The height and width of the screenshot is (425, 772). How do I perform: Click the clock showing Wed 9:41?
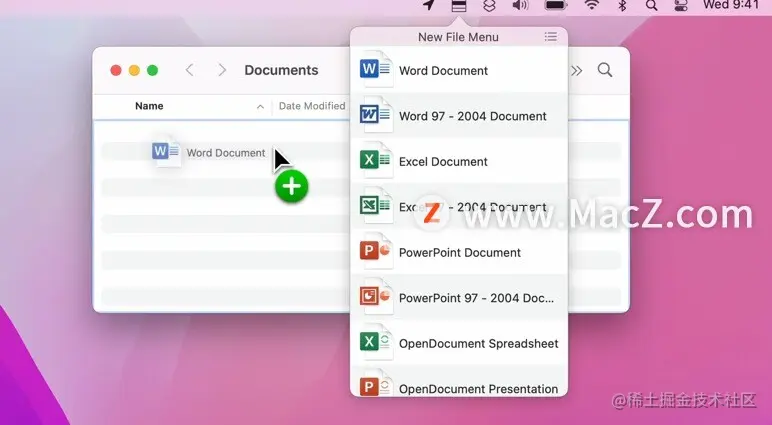(x=731, y=5)
